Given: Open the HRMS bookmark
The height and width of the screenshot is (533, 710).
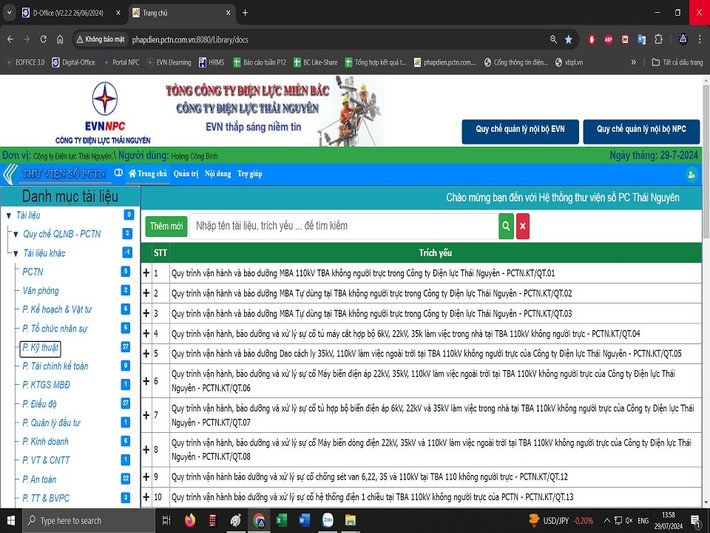Looking at the screenshot, I should click(x=211, y=62).
